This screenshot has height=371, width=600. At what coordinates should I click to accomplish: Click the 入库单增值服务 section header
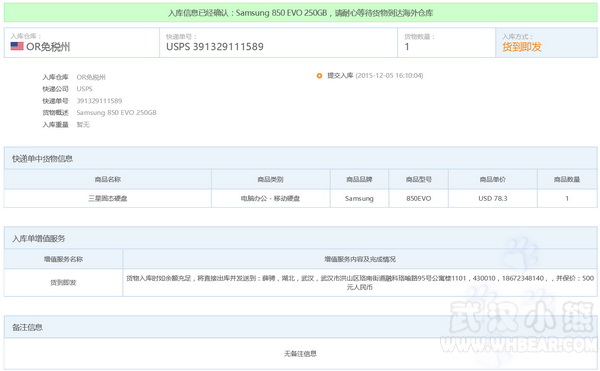pos(300,238)
